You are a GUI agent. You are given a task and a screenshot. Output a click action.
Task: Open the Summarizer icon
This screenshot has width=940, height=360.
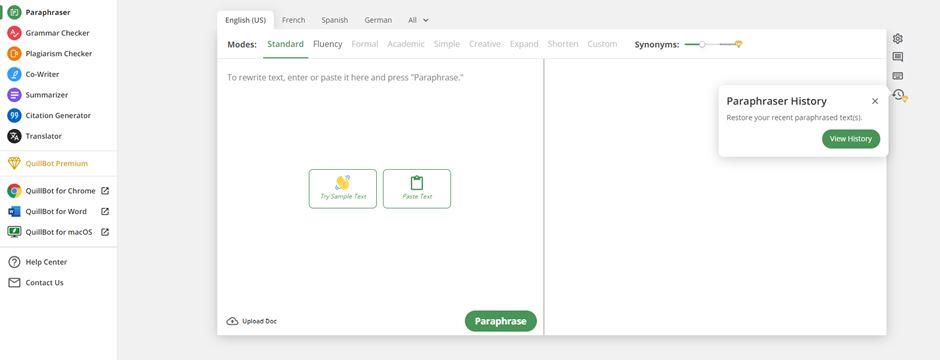pyautogui.click(x=14, y=95)
